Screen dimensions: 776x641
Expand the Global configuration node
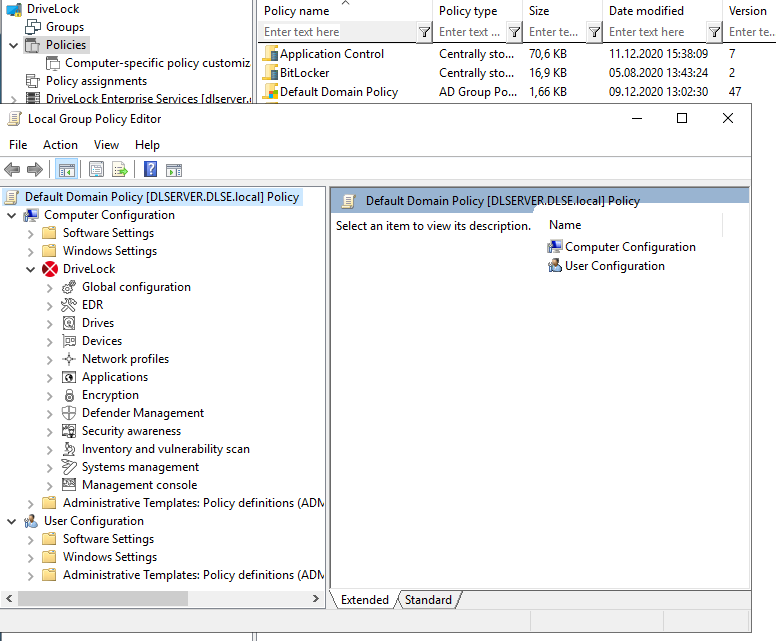pos(49,288)
